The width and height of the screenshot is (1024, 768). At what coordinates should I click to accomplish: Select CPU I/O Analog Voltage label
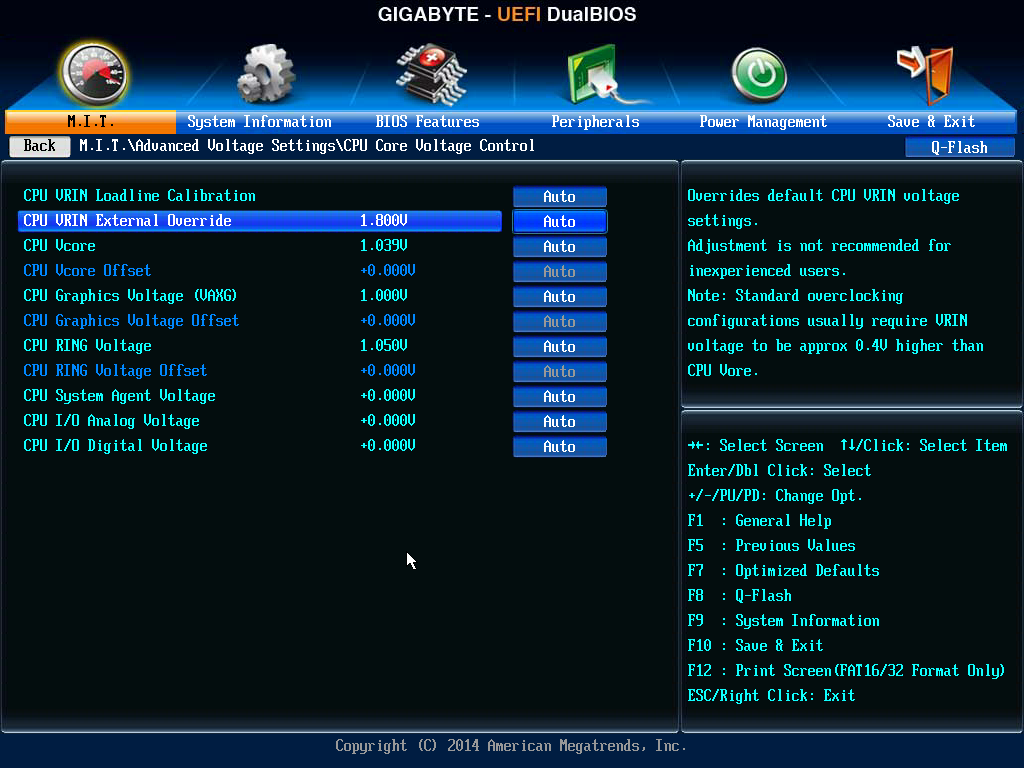point(111,421)
